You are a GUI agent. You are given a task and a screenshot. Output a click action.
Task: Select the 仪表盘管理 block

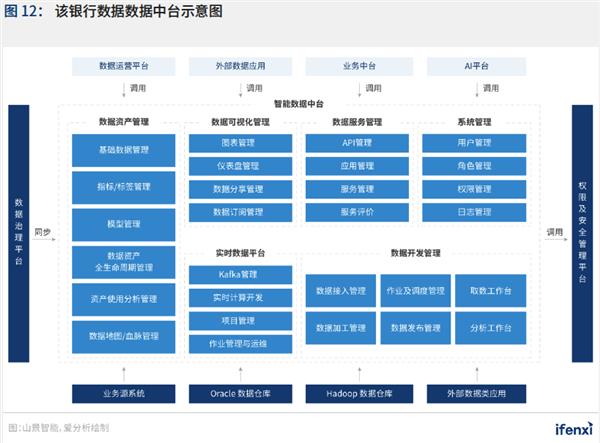(x=238, y=166)
